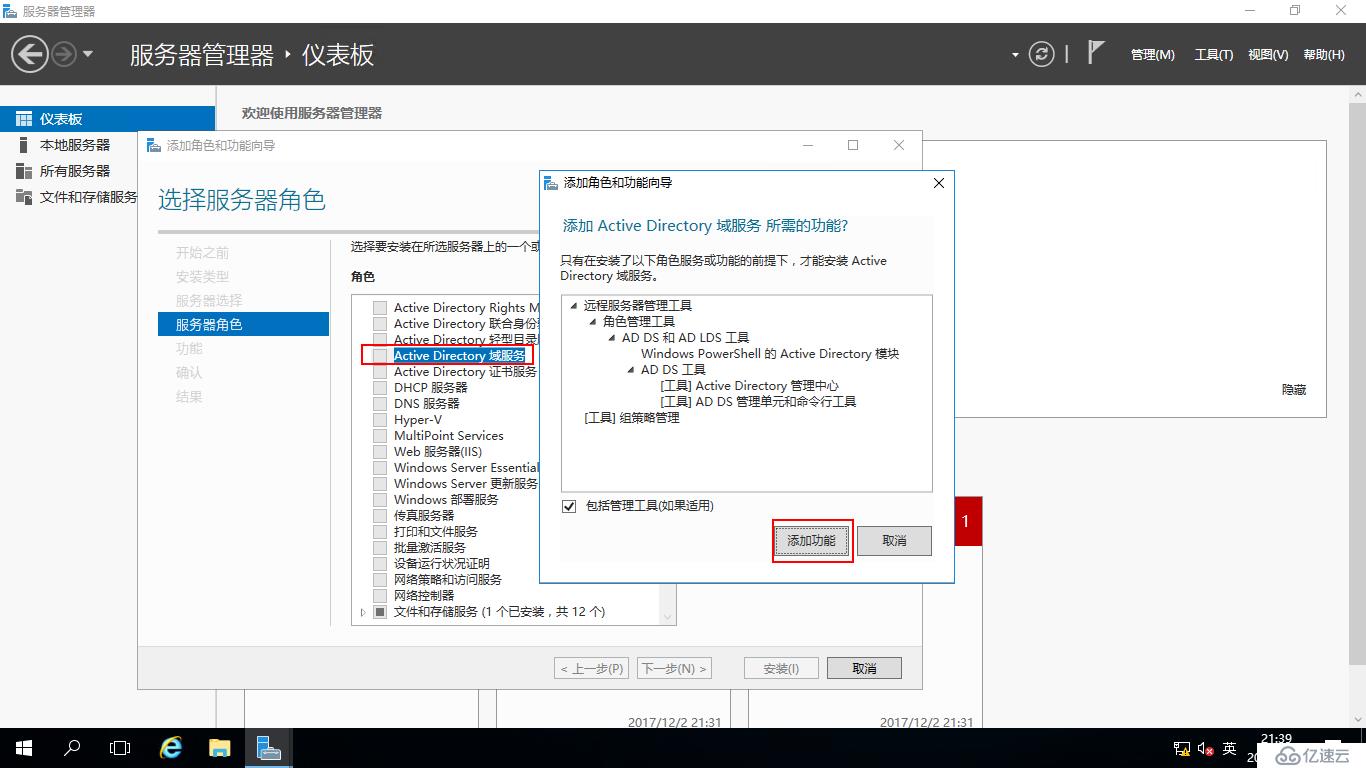Maximize the Add Roles wizard window
The height and width of the screenshot is (768, 1366).
(853, 145)
